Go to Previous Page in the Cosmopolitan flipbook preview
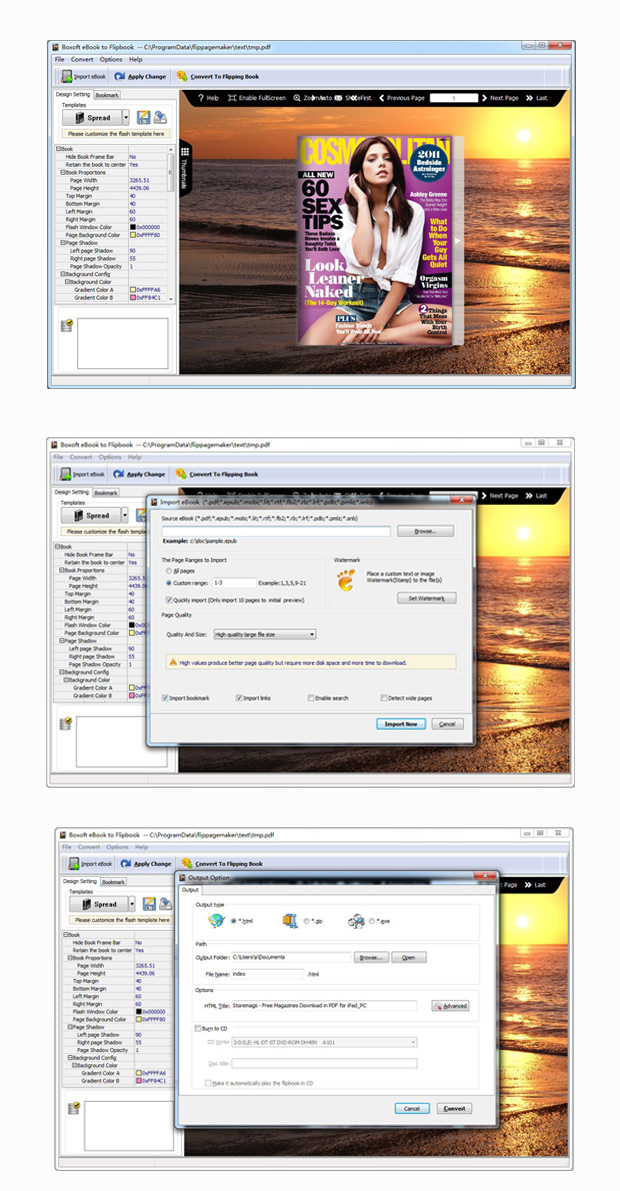The image size is (620, 1191). tap(400, 98)
